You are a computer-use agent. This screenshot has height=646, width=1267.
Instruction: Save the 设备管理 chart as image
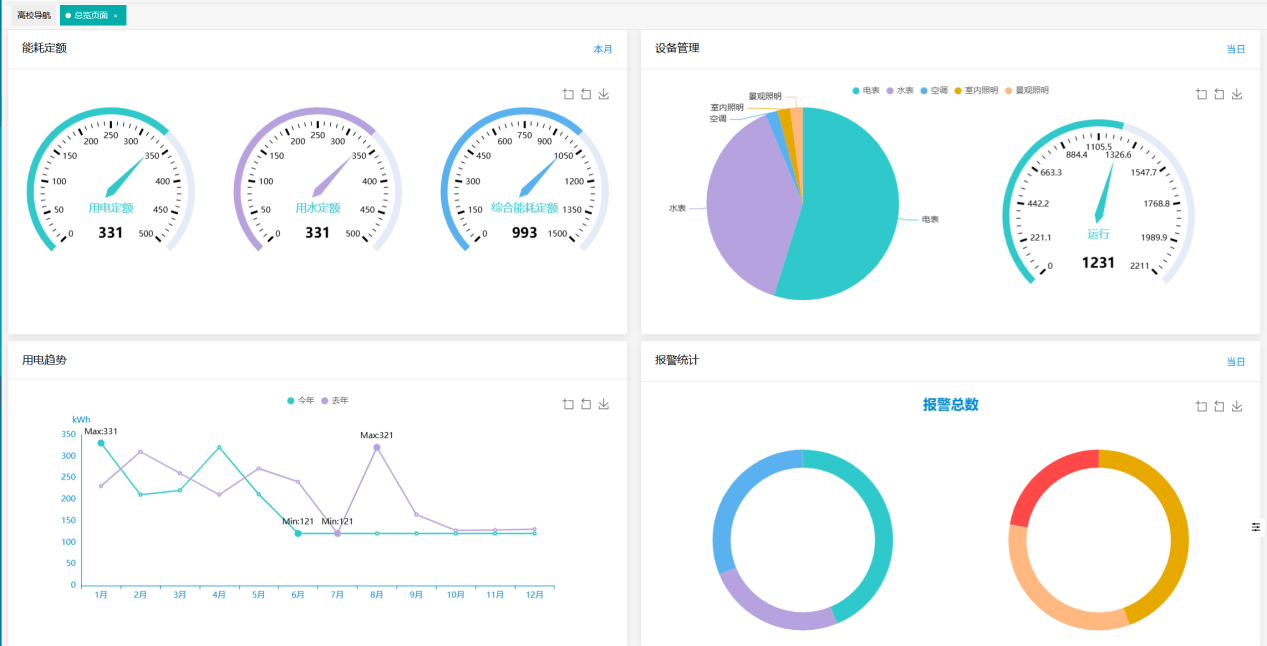1237,94
